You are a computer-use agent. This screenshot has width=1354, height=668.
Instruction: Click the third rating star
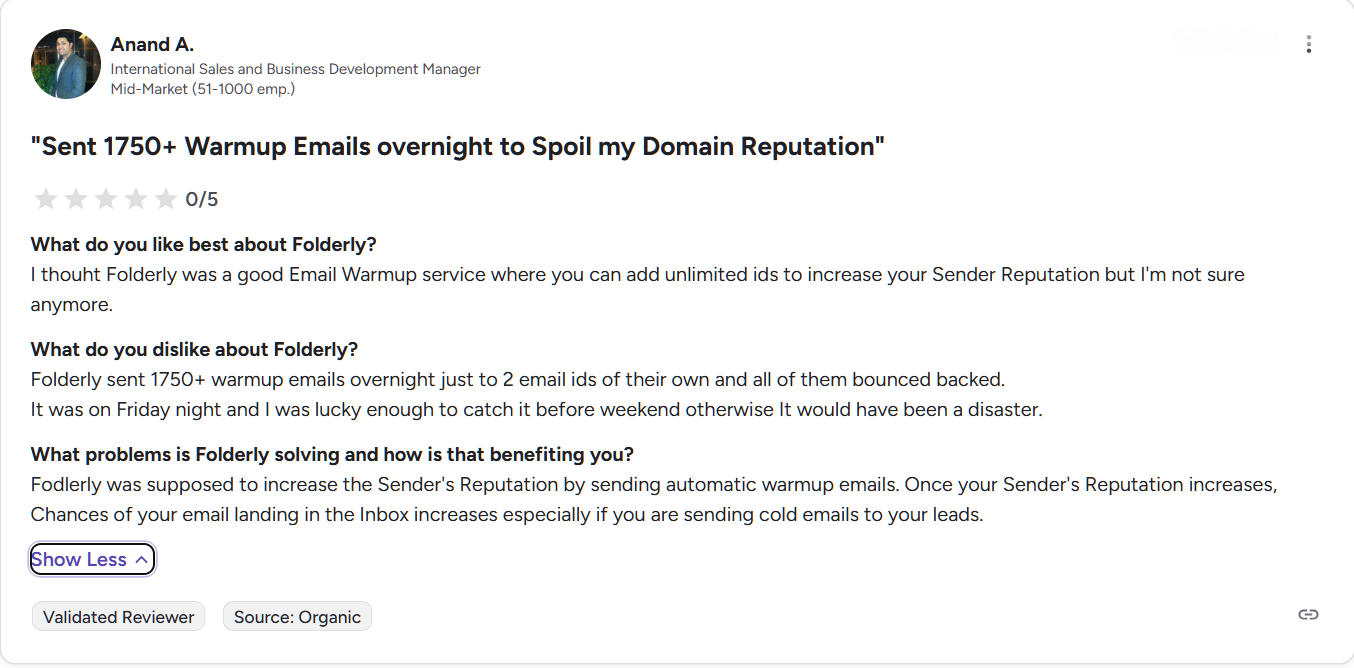(x=106, y=199)
